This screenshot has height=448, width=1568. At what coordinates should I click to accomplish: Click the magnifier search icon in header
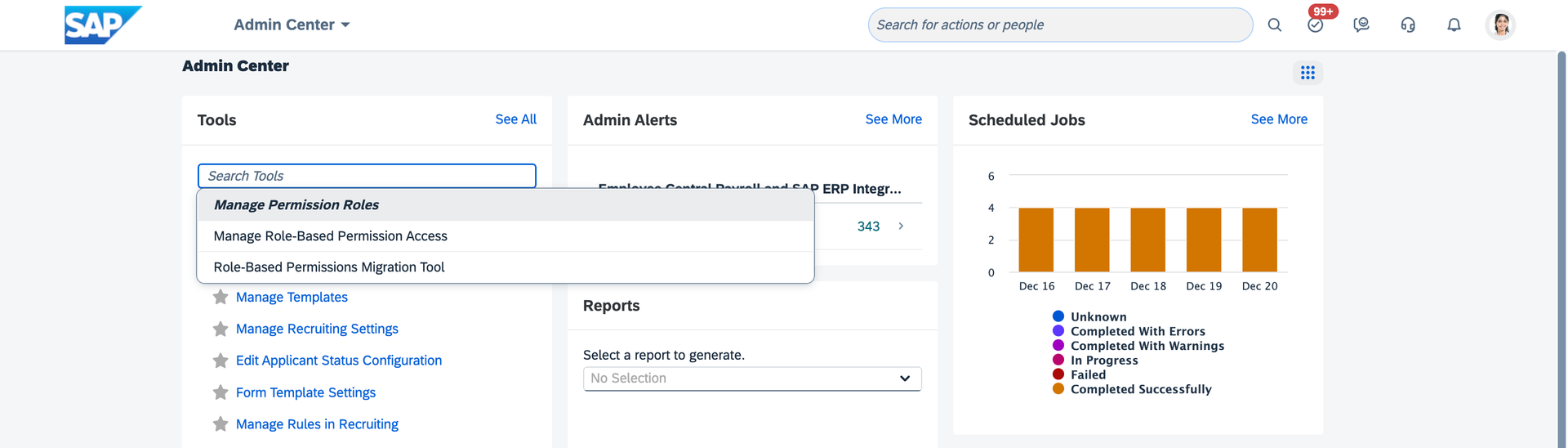1274,25
